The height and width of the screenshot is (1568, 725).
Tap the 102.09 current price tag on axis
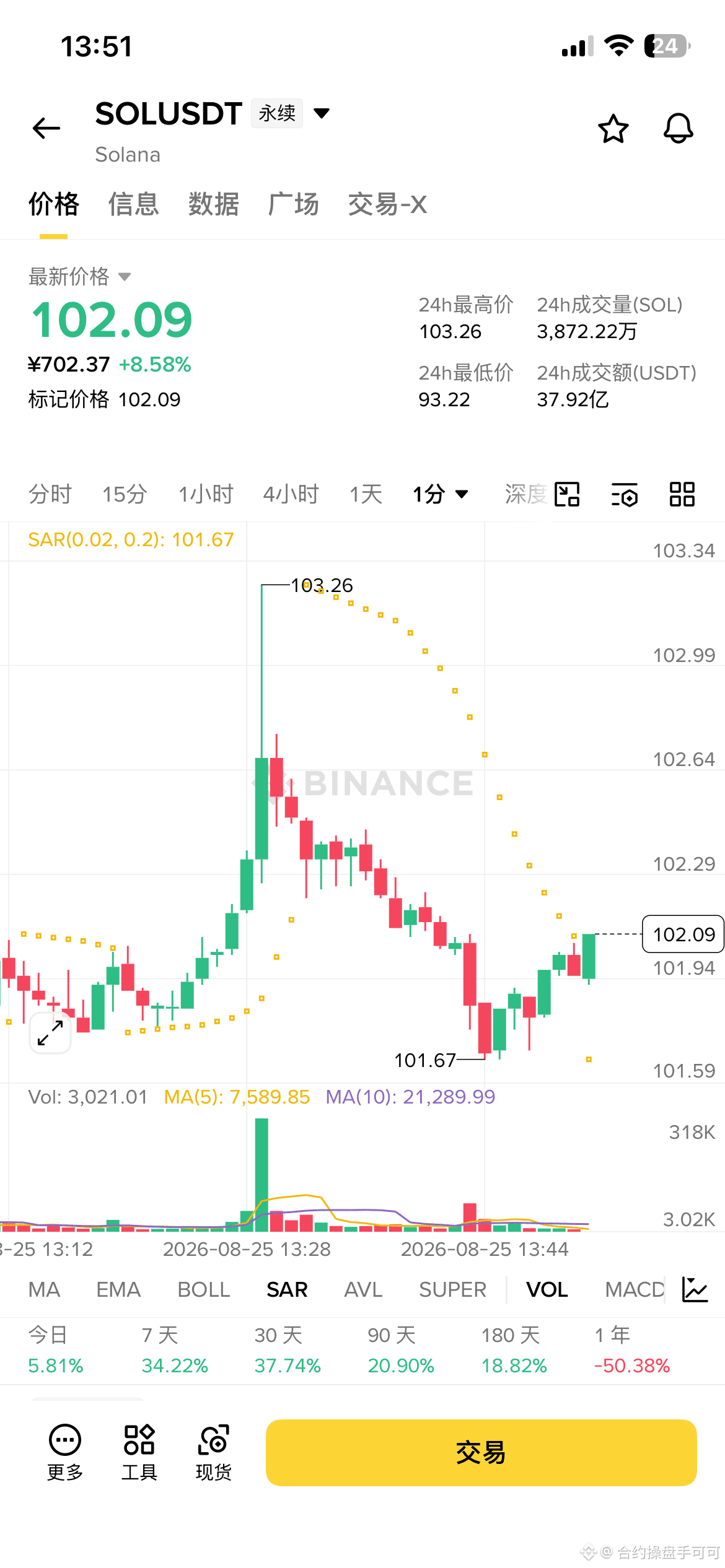pos(683,934)
